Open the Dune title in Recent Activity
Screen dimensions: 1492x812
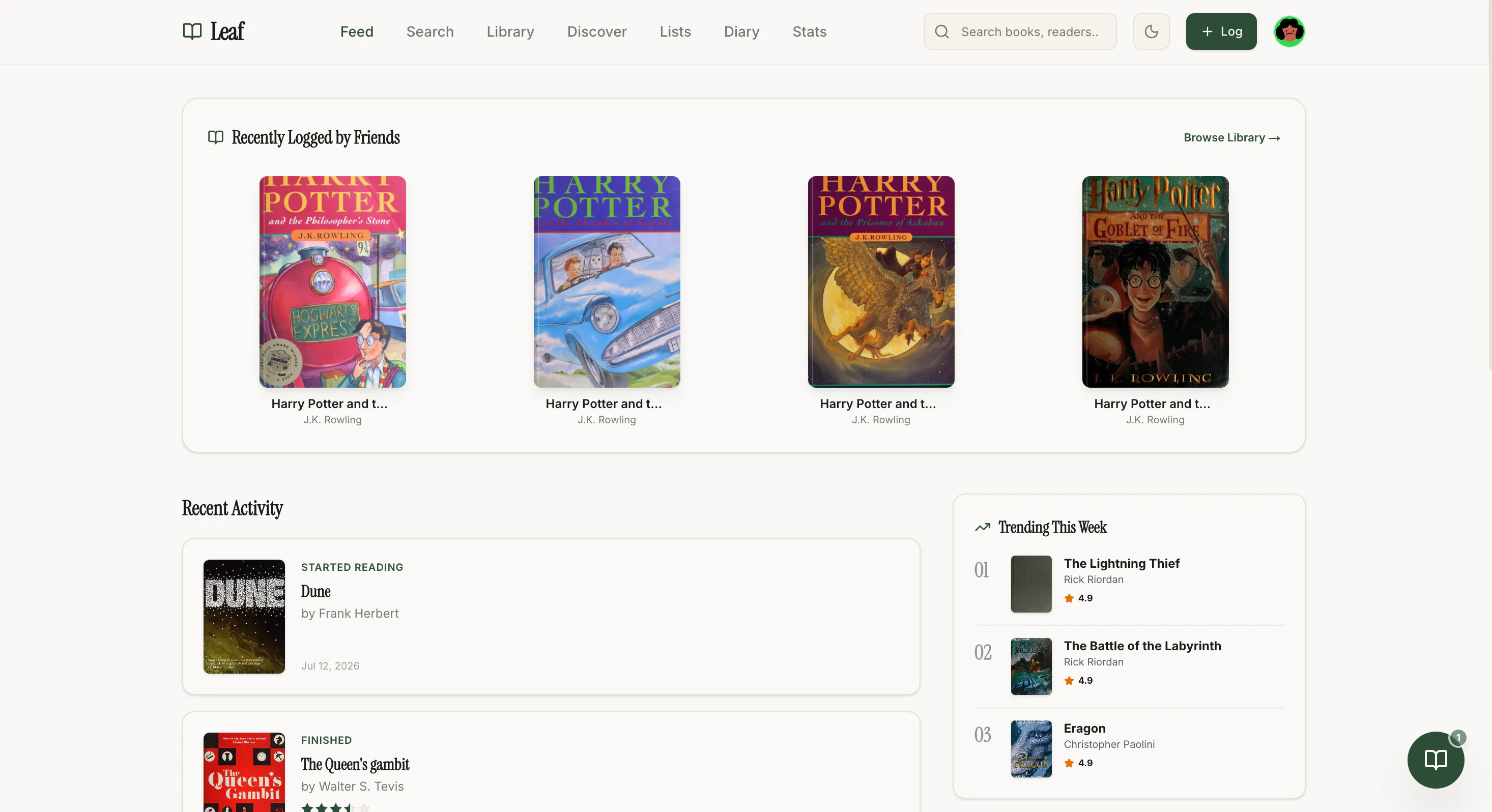[x=315, y=591]
